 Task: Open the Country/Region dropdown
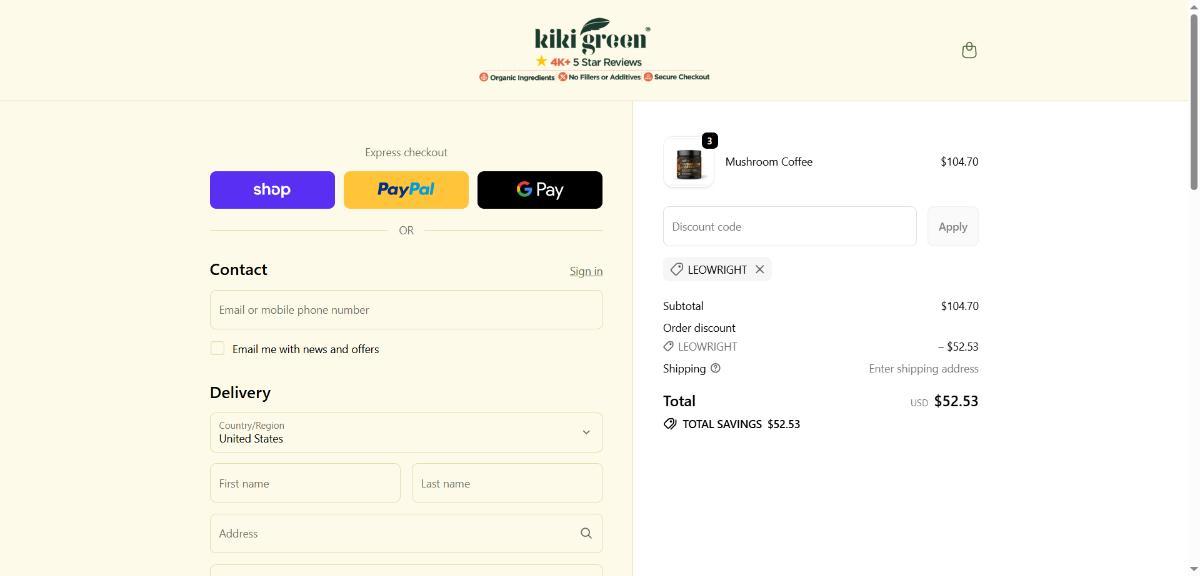click(406, 432)
